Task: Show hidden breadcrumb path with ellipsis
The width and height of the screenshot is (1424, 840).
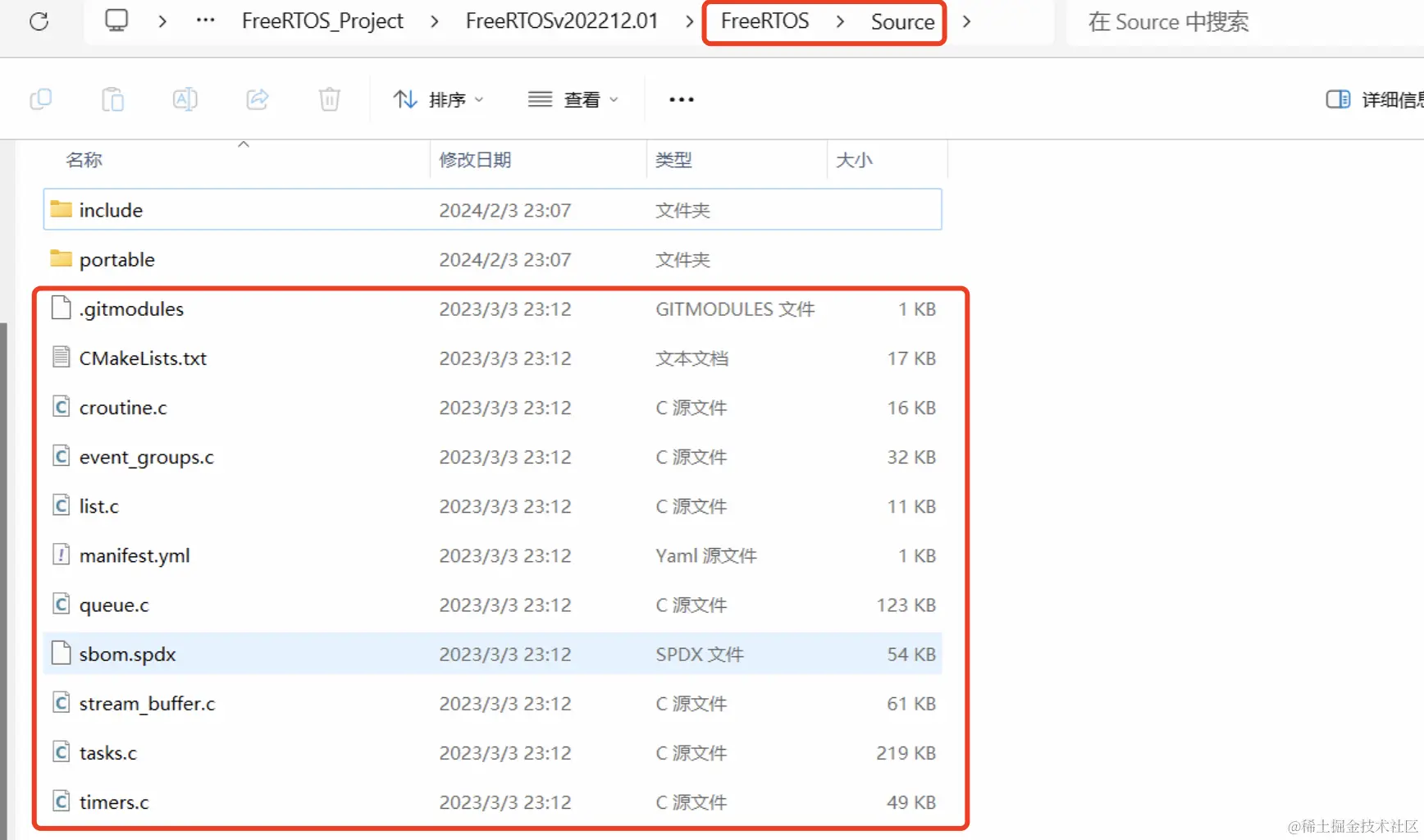Action: [x=205, y=21]
